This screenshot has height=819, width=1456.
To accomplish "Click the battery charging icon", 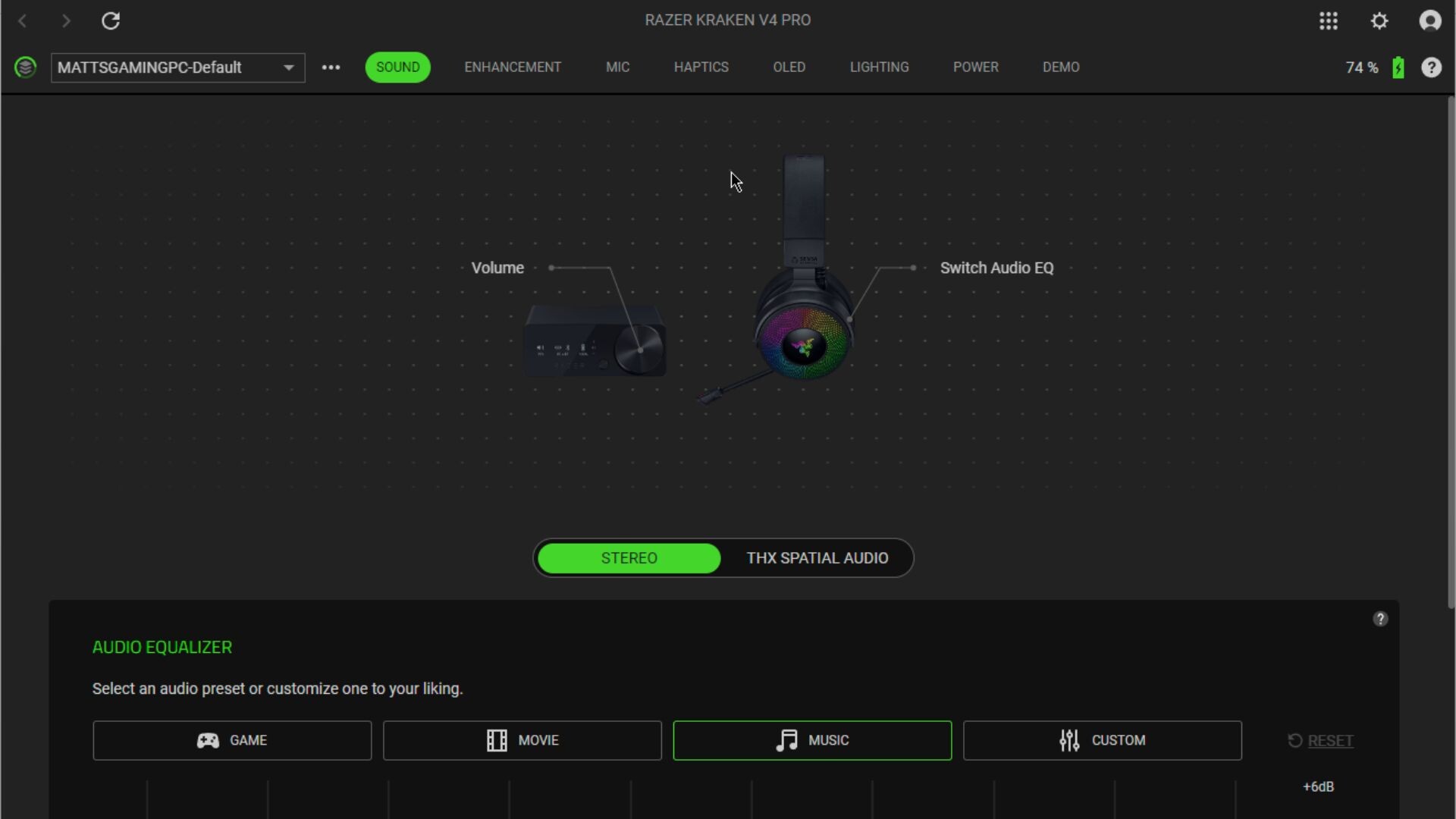I will pyautogui.click(x=1398, y=67).
